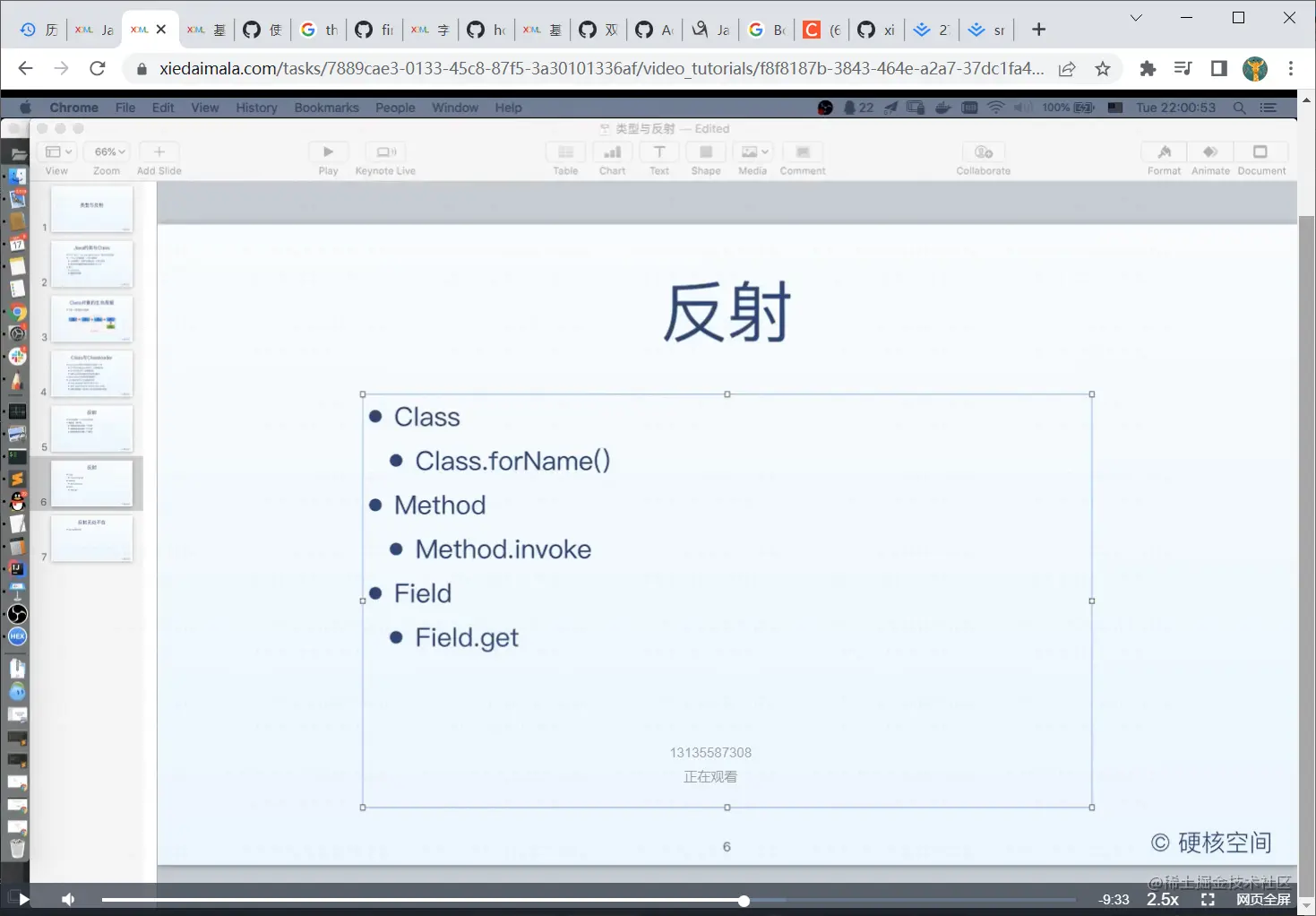
Task: Open the Trash in the Dock
Action: 17,847
